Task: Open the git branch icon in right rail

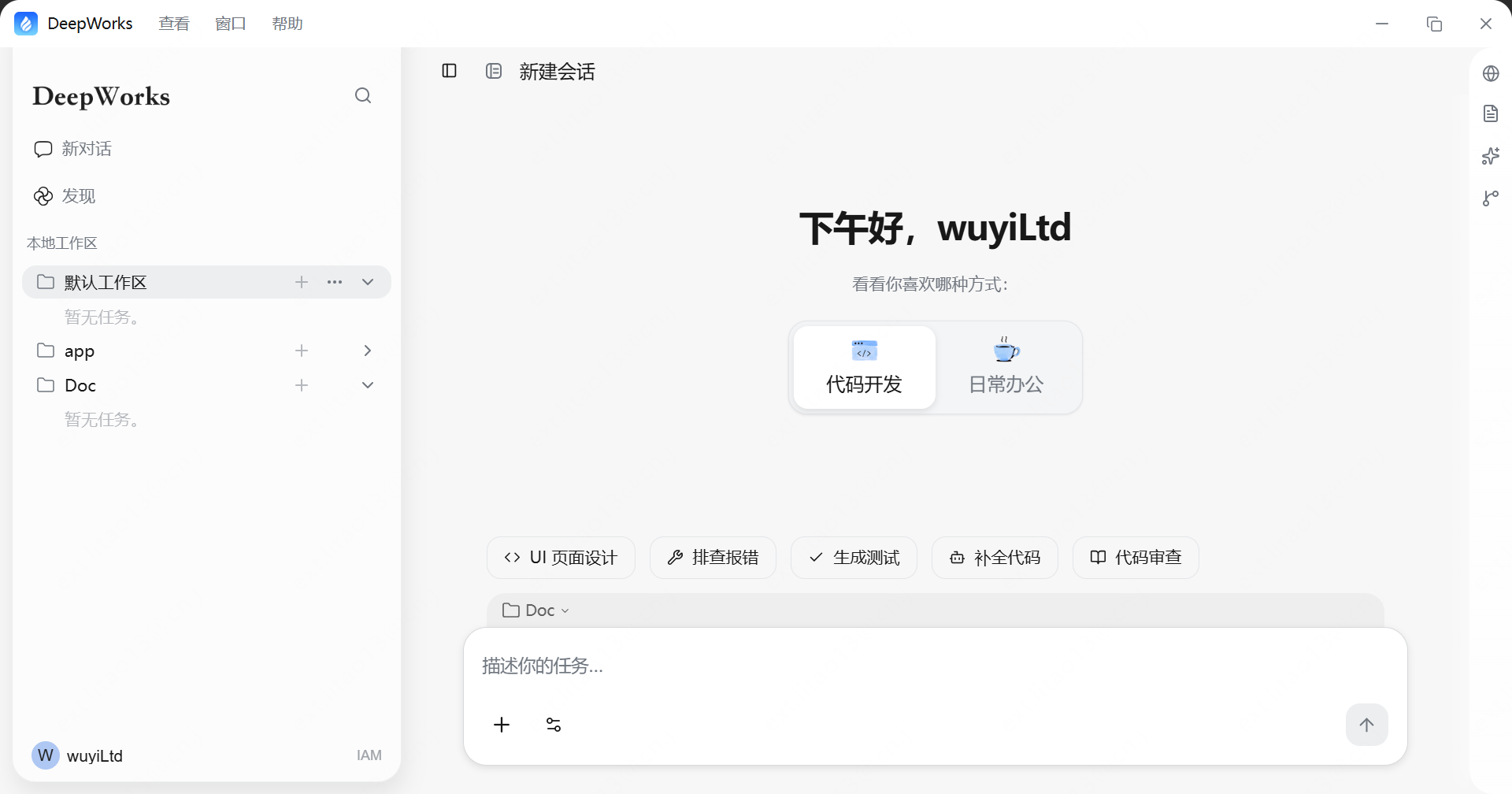Action: [1491, 198]
